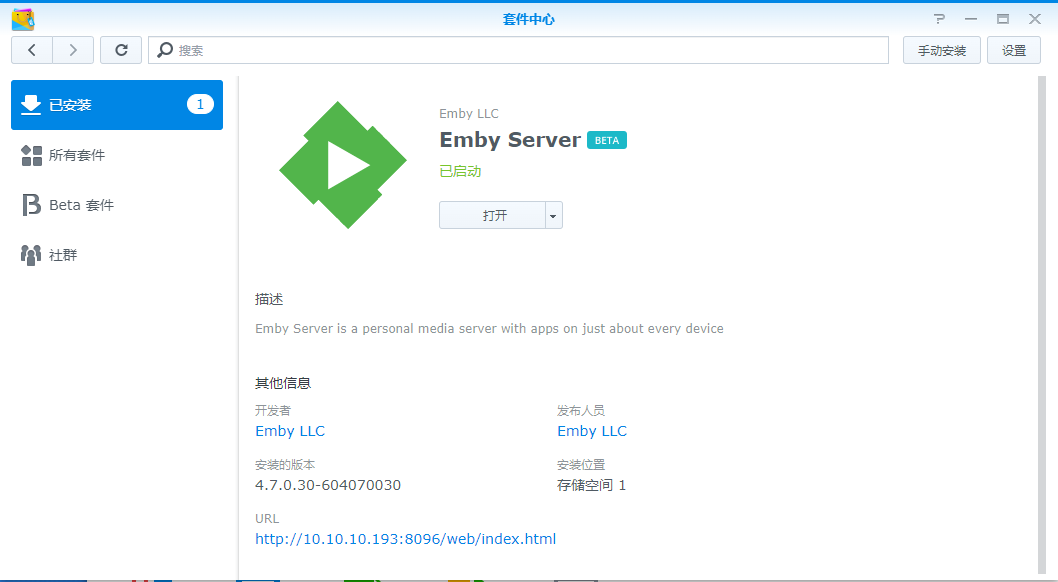Click the vertical scrollbar on the right

[x=1041, y=324]
